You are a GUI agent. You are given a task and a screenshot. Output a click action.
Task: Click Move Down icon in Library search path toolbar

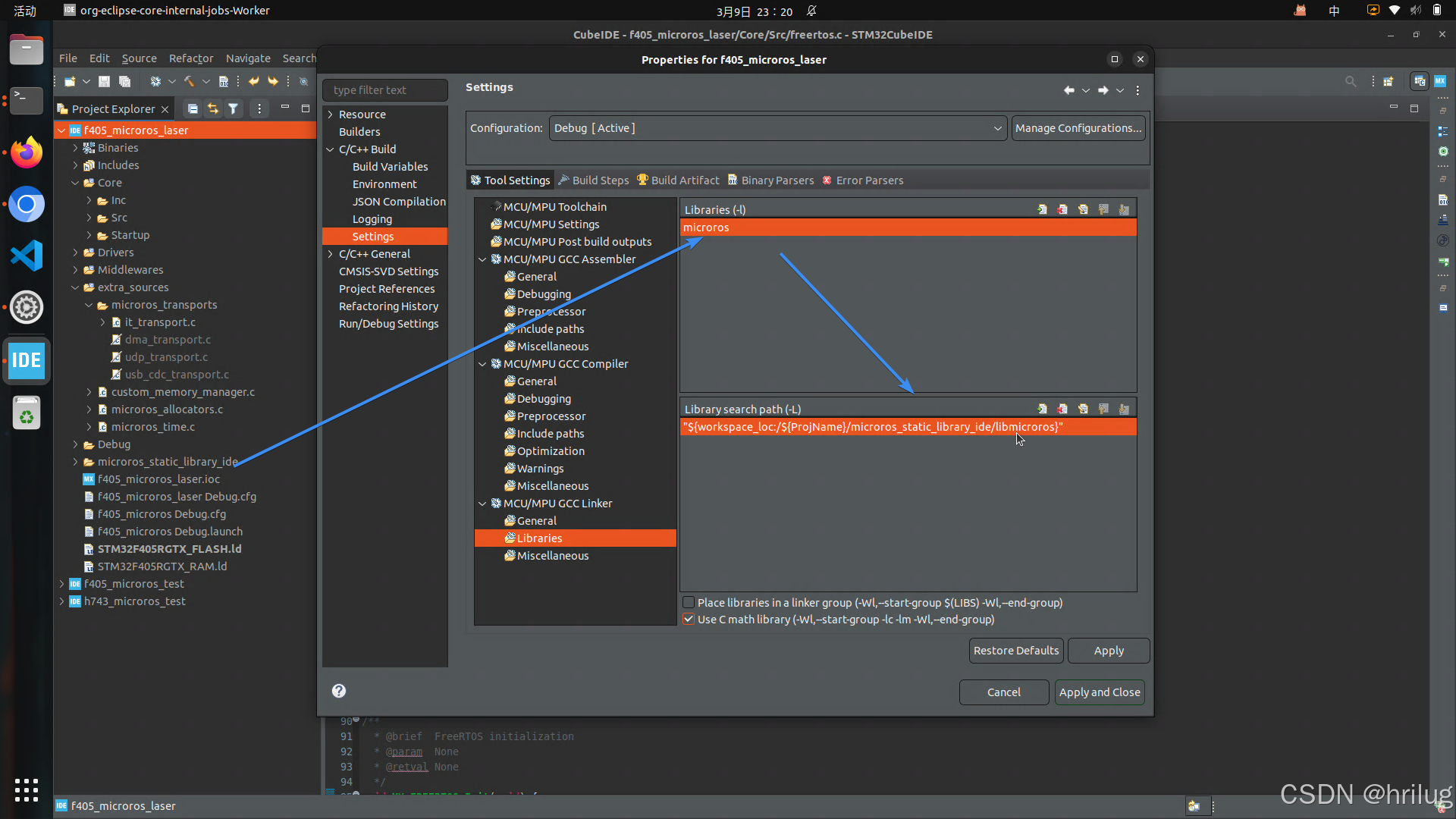pyautogui.click(x=1124, y=409)
